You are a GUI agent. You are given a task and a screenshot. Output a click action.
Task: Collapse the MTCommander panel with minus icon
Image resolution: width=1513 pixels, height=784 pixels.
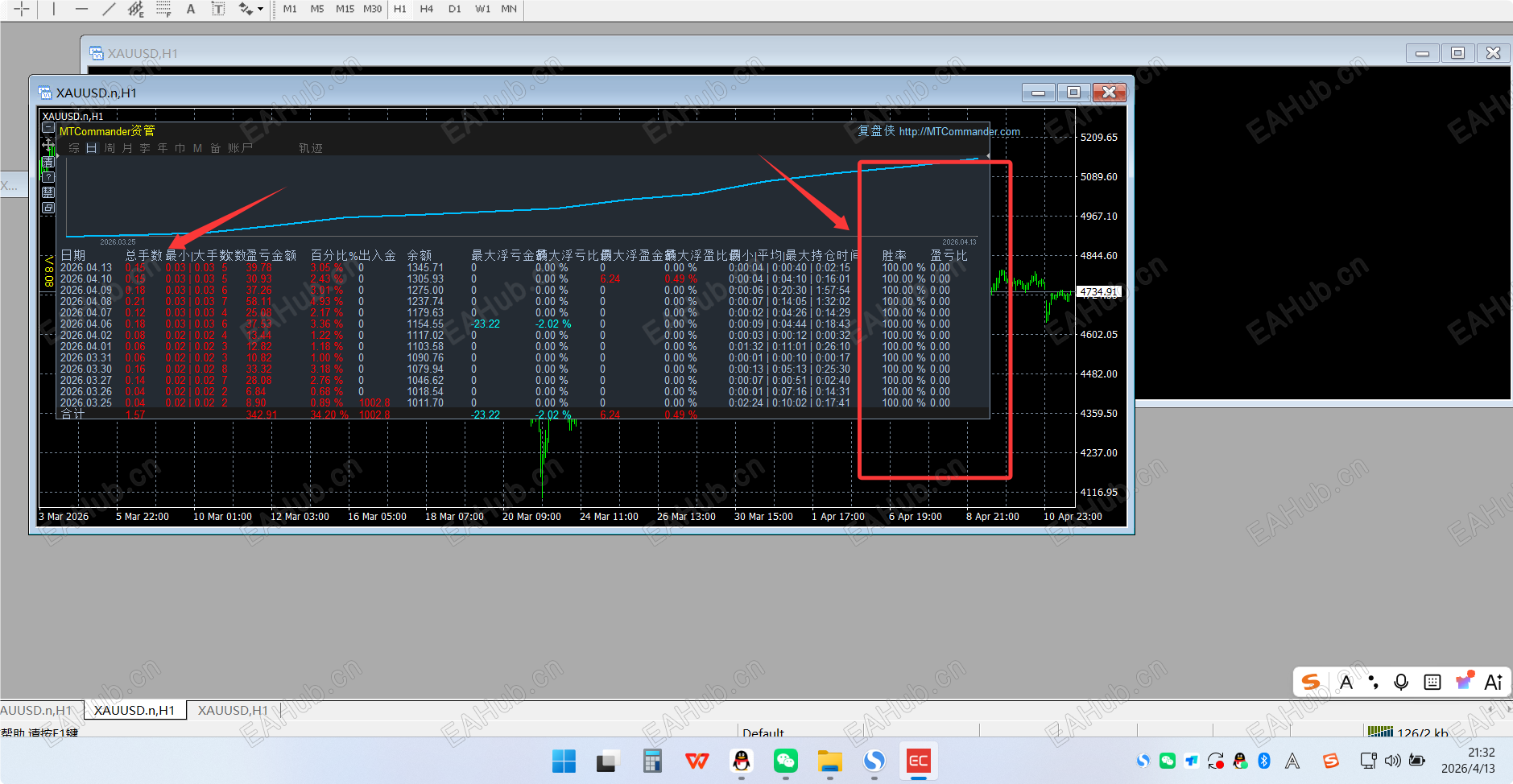(x=48, y=128)
